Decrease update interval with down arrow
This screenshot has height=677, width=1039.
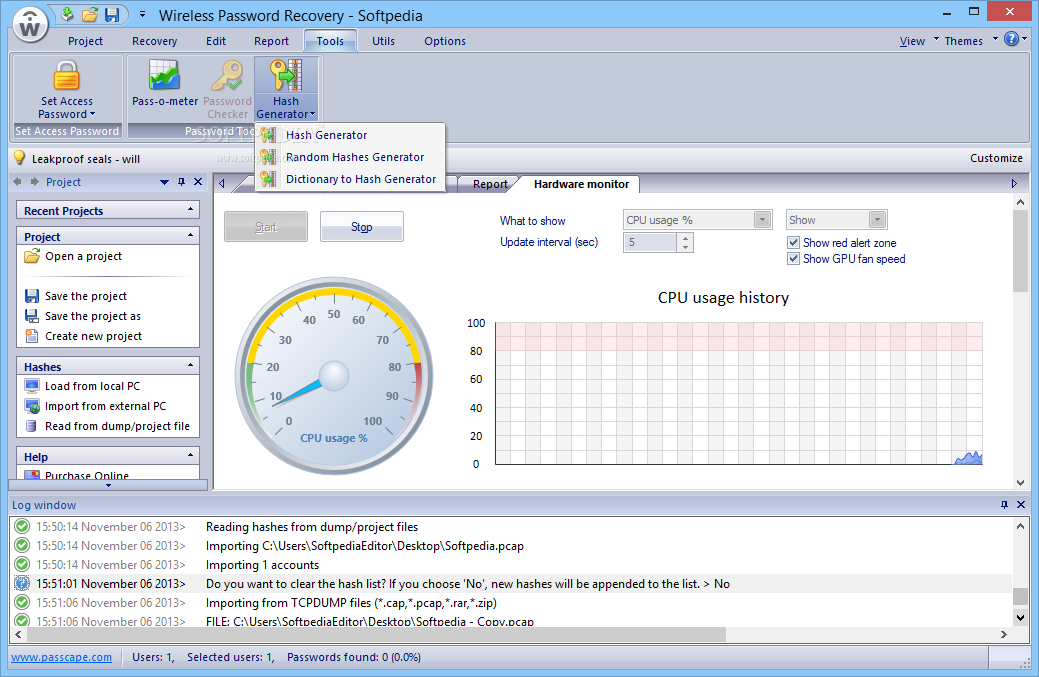(685, 248)
